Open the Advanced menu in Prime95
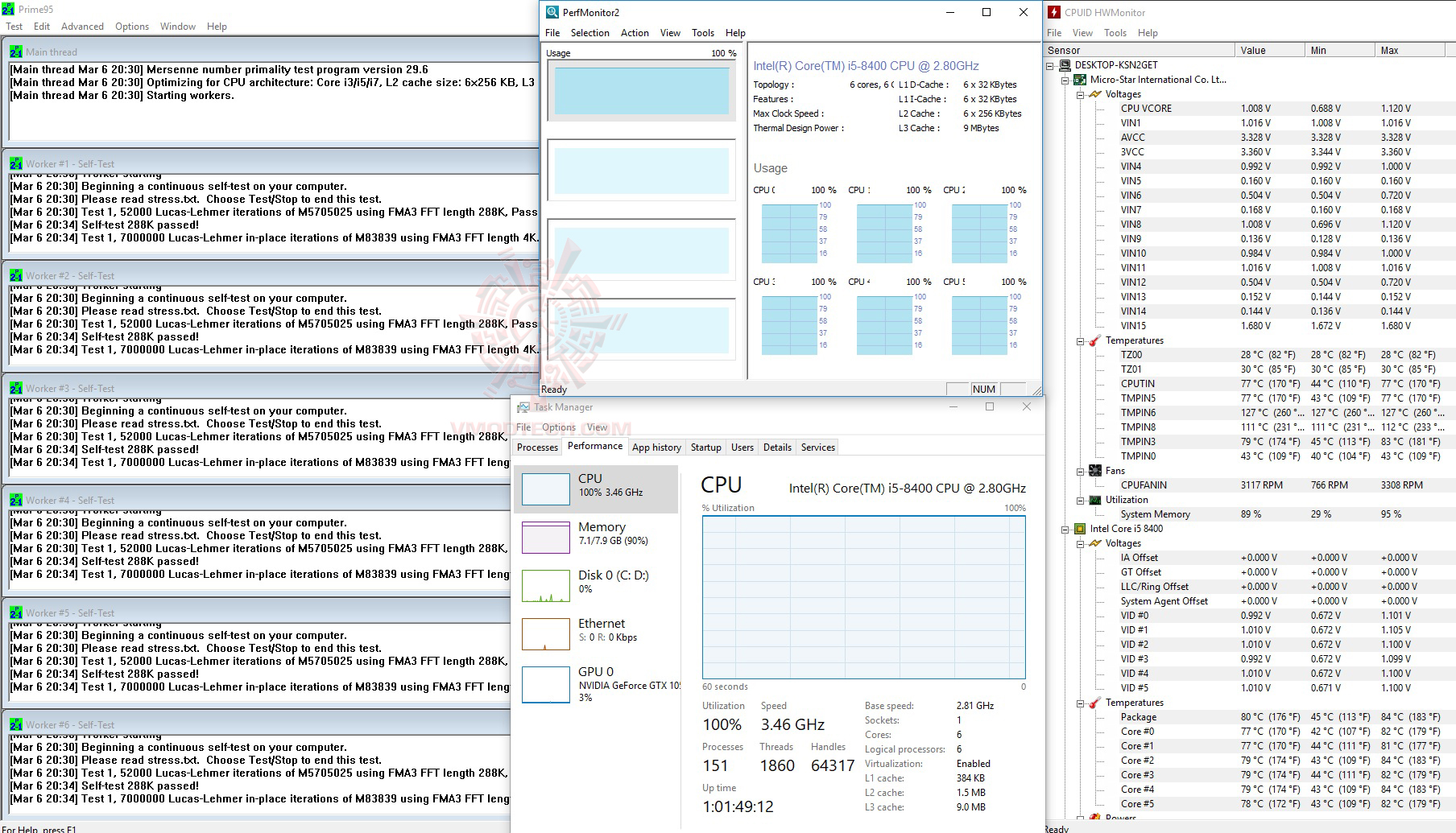The width and height of the screenshot is (1456, 833). click(x=82, y=27)
